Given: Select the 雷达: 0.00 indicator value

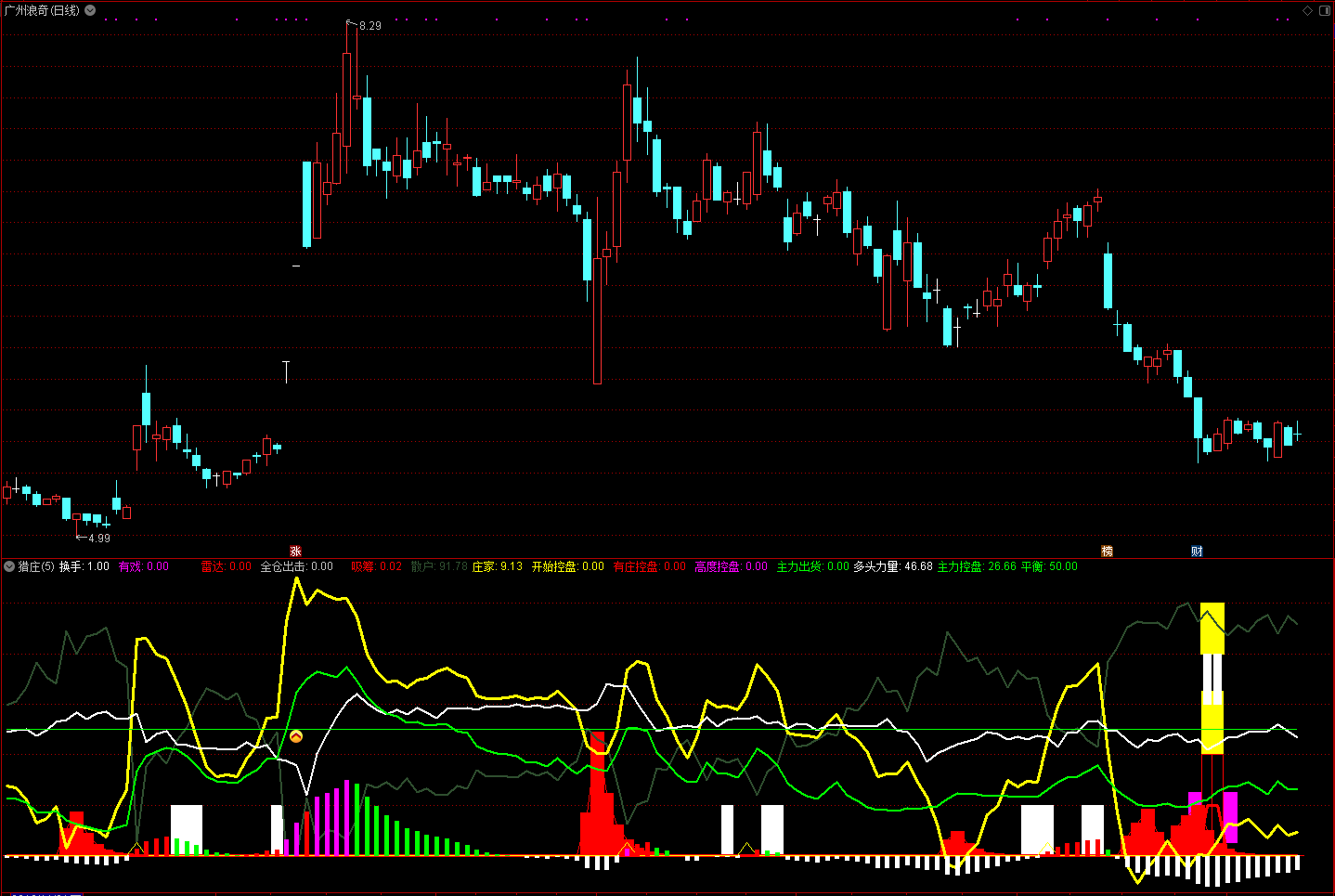Looking at the screenshot, I should click(x=227, y=566).
